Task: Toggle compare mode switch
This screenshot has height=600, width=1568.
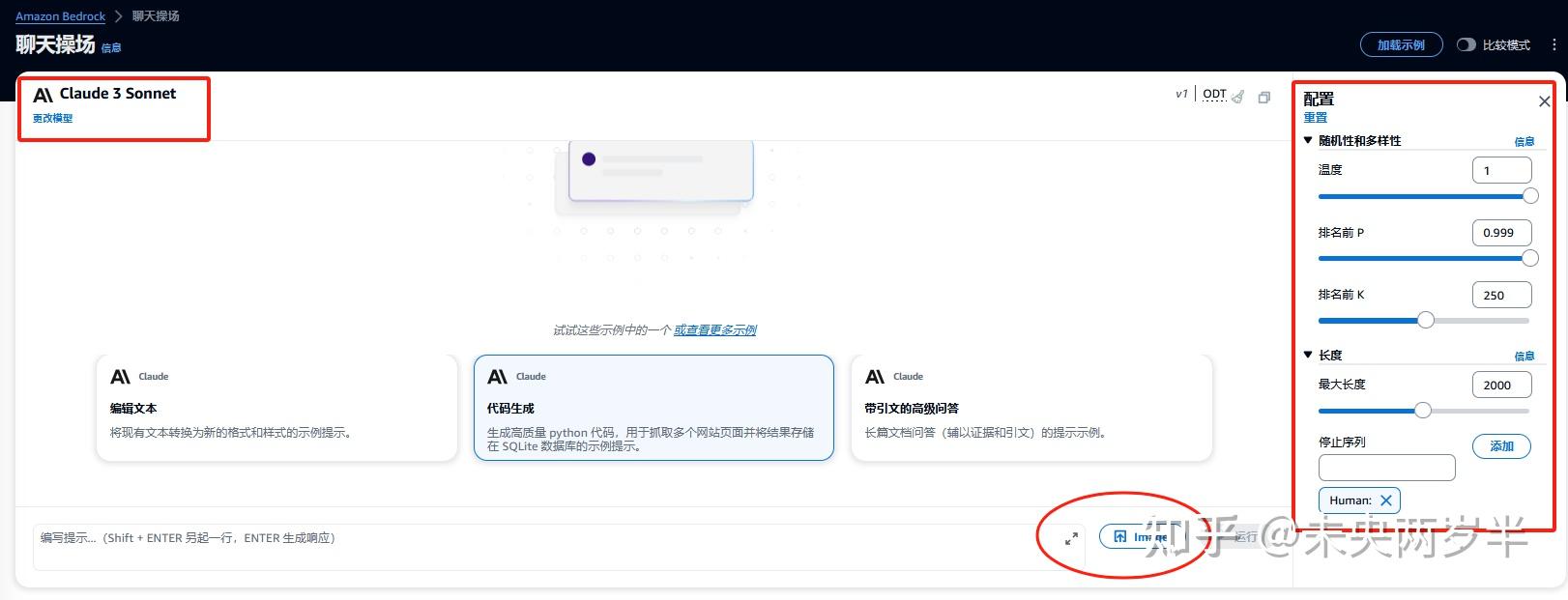Action: [x=1466, y=44]
